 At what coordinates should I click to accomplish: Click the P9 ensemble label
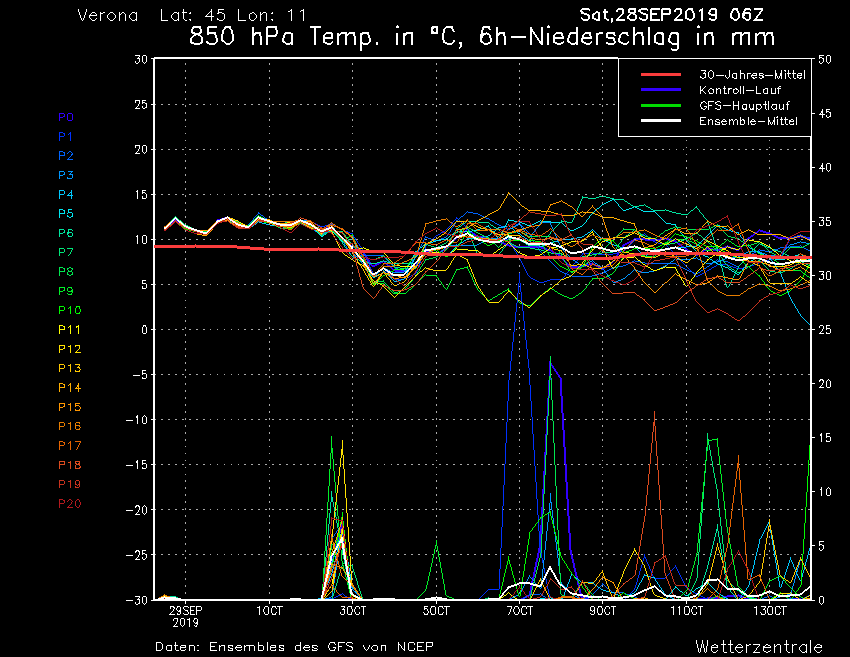66,291
